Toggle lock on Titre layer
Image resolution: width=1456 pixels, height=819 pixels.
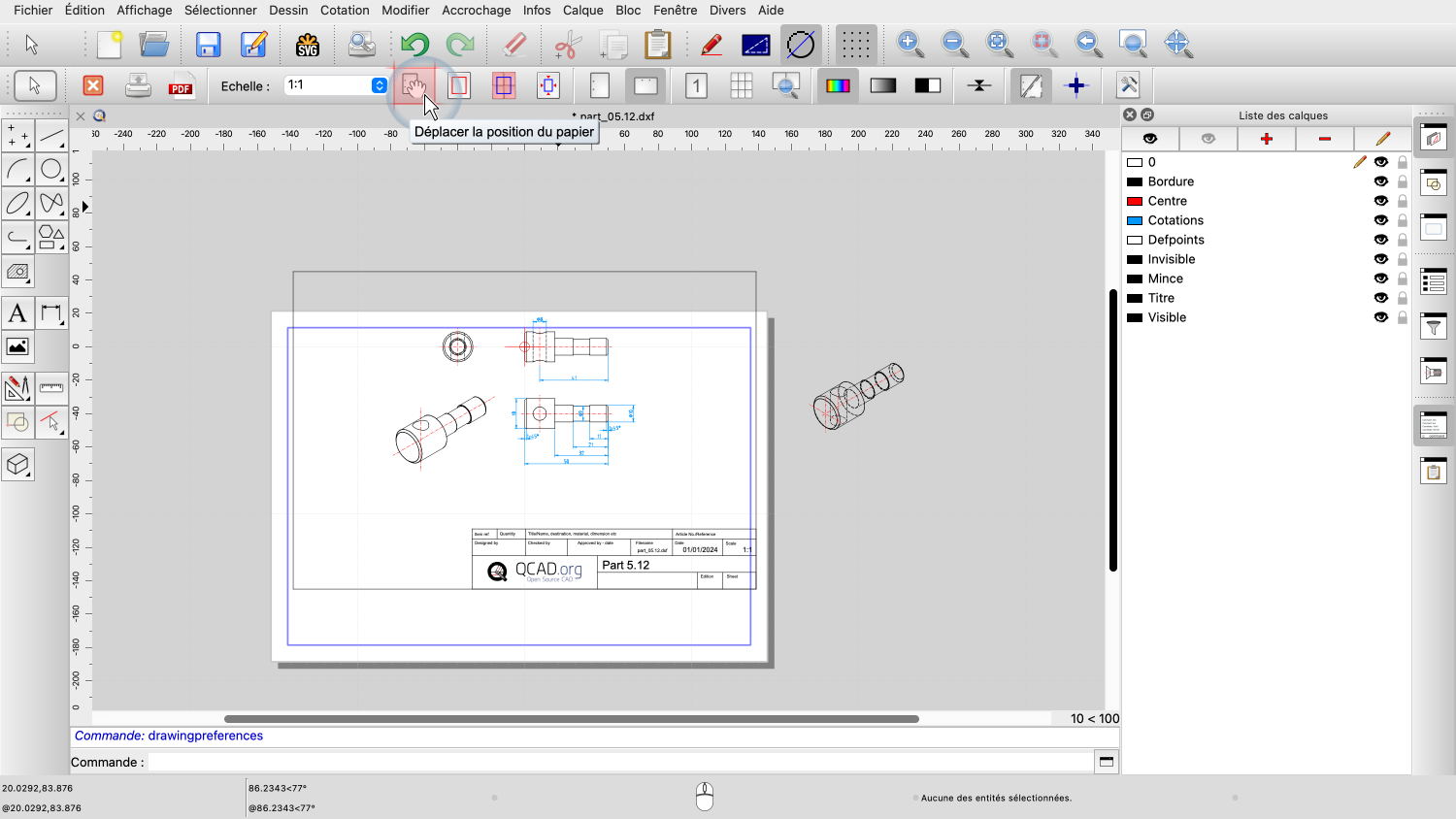1402,298
